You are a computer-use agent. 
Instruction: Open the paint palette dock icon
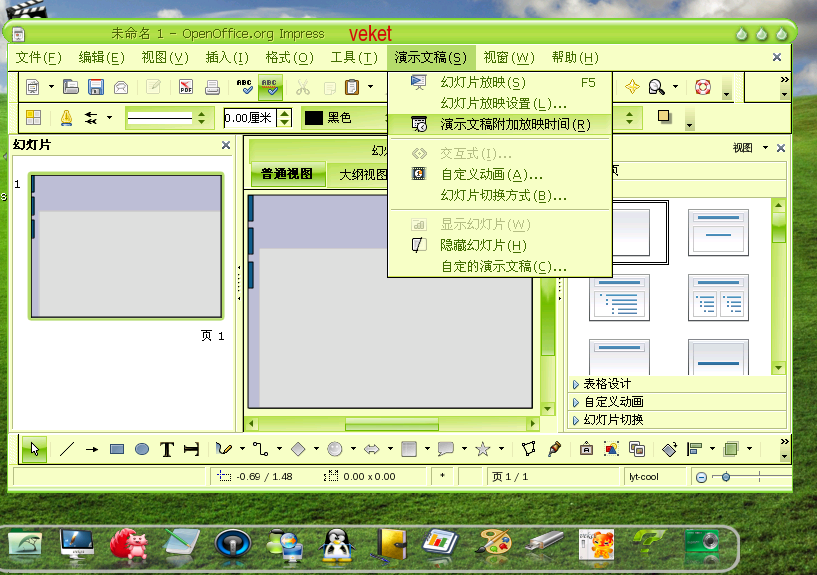493,545
